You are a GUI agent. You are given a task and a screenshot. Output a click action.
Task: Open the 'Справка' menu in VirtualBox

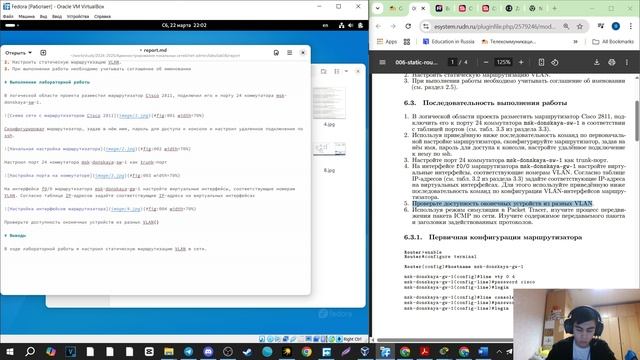point(102,17)
